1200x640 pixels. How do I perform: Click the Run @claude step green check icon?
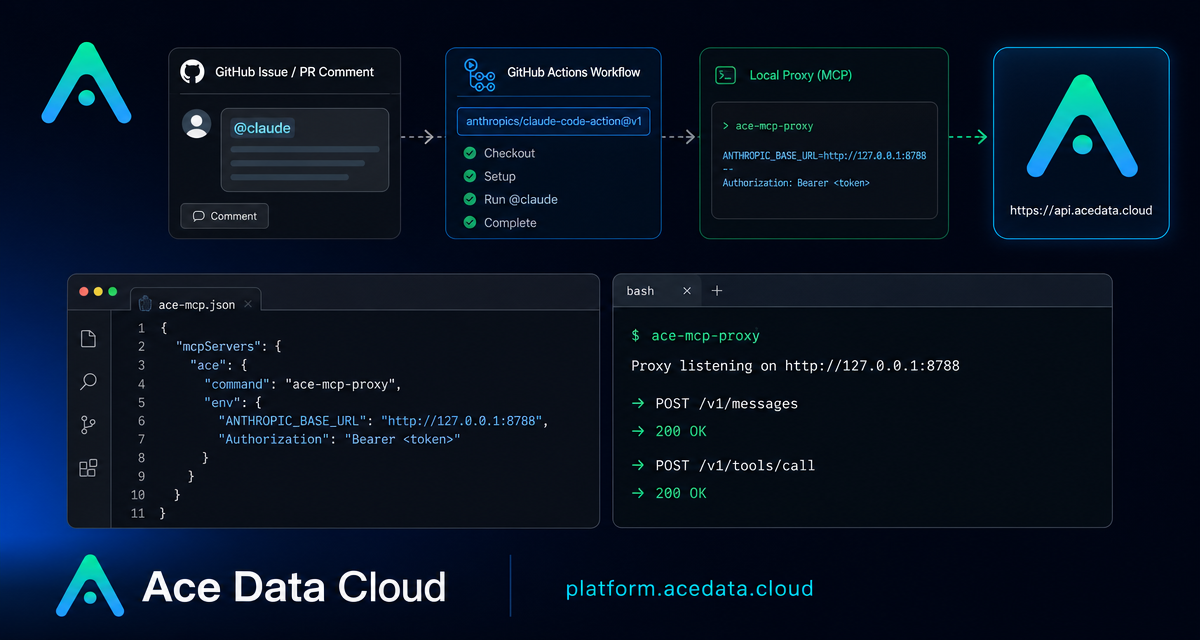click(x=469, y=199)
